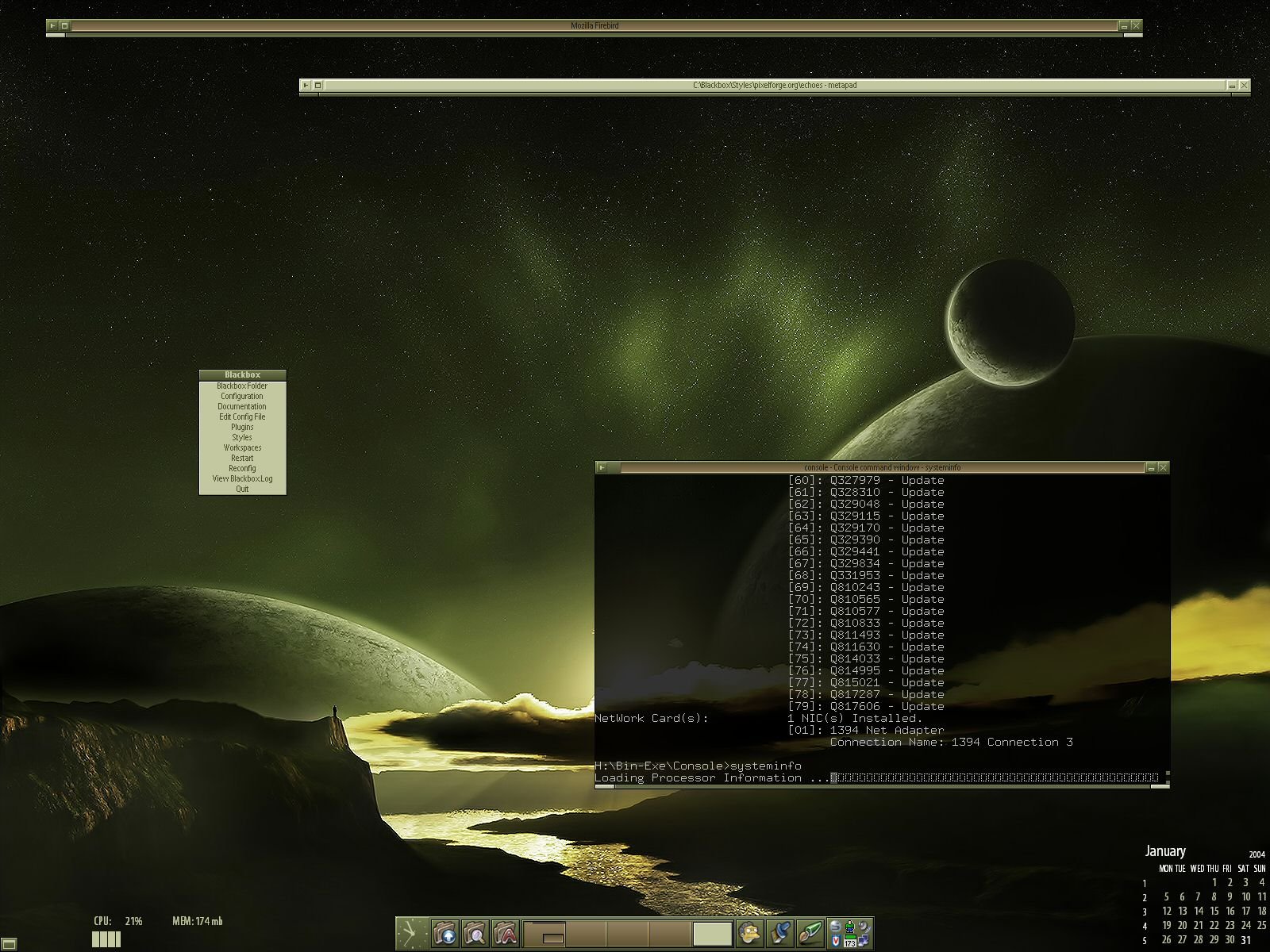This screenshot has width=1270, height=952.
Task: Select Restart in the Blackbox menu
Action: pos(242,458)
